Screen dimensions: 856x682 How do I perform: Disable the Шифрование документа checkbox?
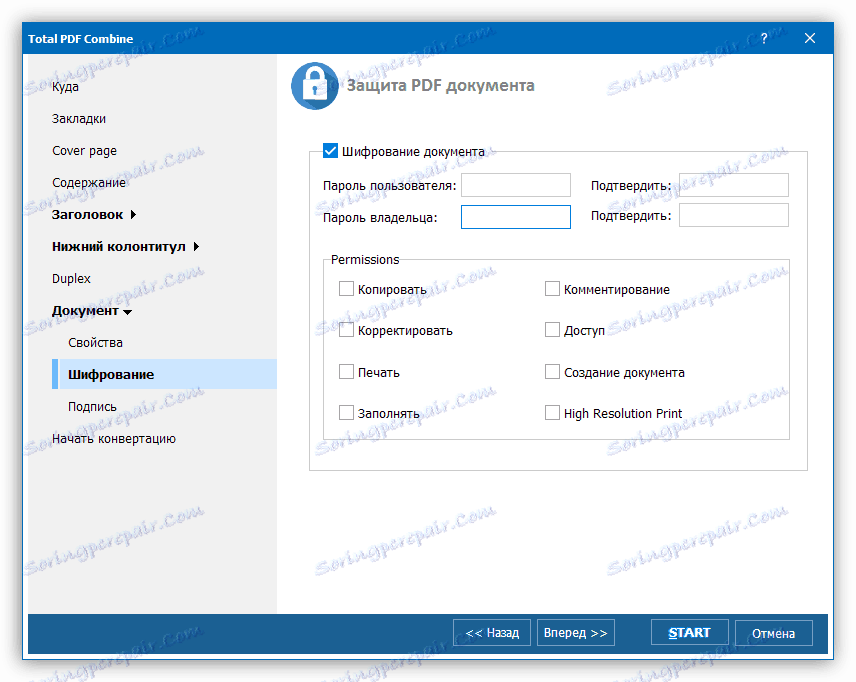tap(331, 151)
